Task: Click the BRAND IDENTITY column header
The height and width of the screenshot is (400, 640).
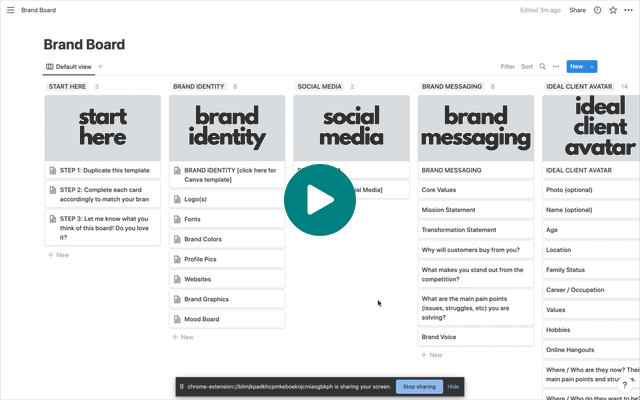Action: pos(199,87)
